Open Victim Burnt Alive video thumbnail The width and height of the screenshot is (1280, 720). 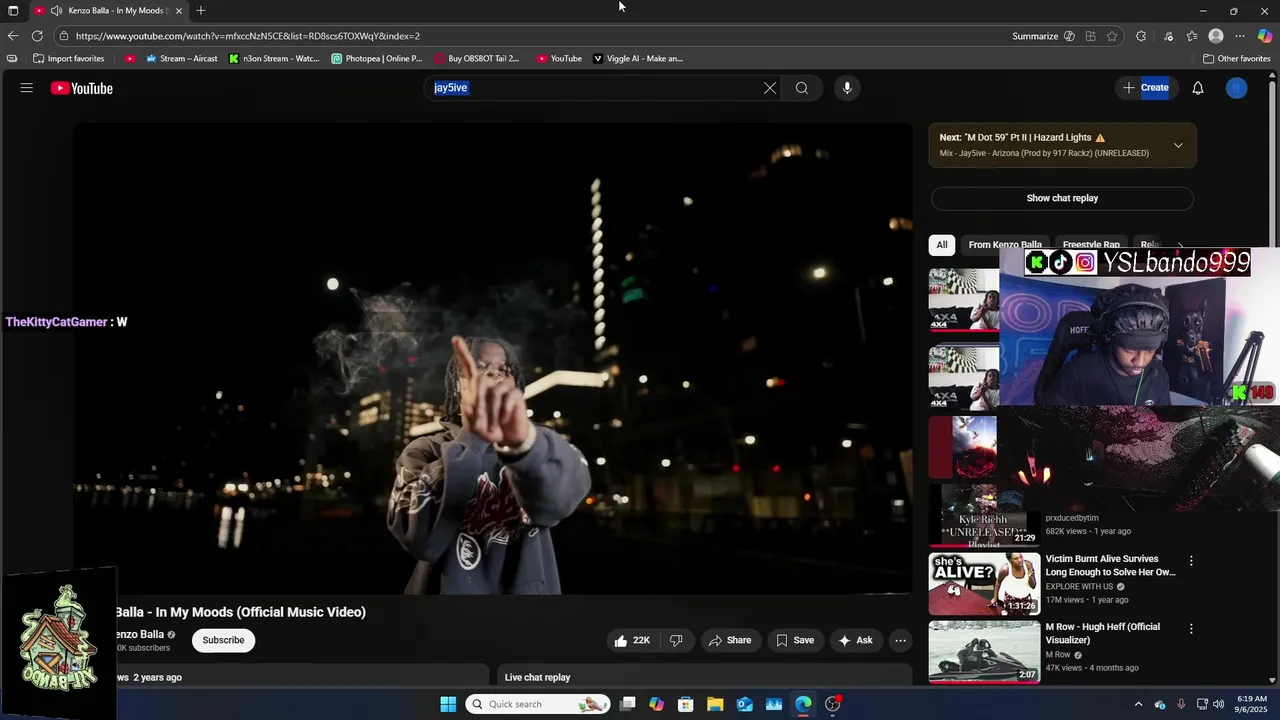pyautogui.click(x=984, y=583)
